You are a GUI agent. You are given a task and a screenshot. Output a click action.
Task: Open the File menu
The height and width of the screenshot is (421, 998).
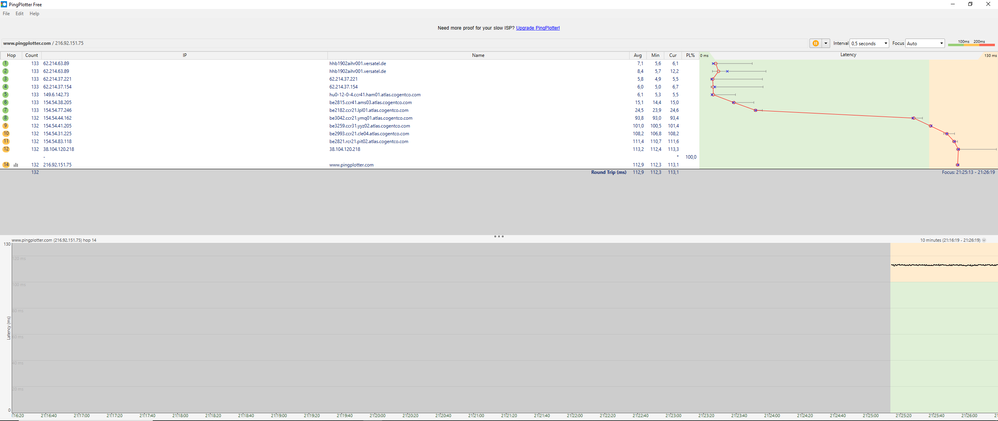point(6,13)
